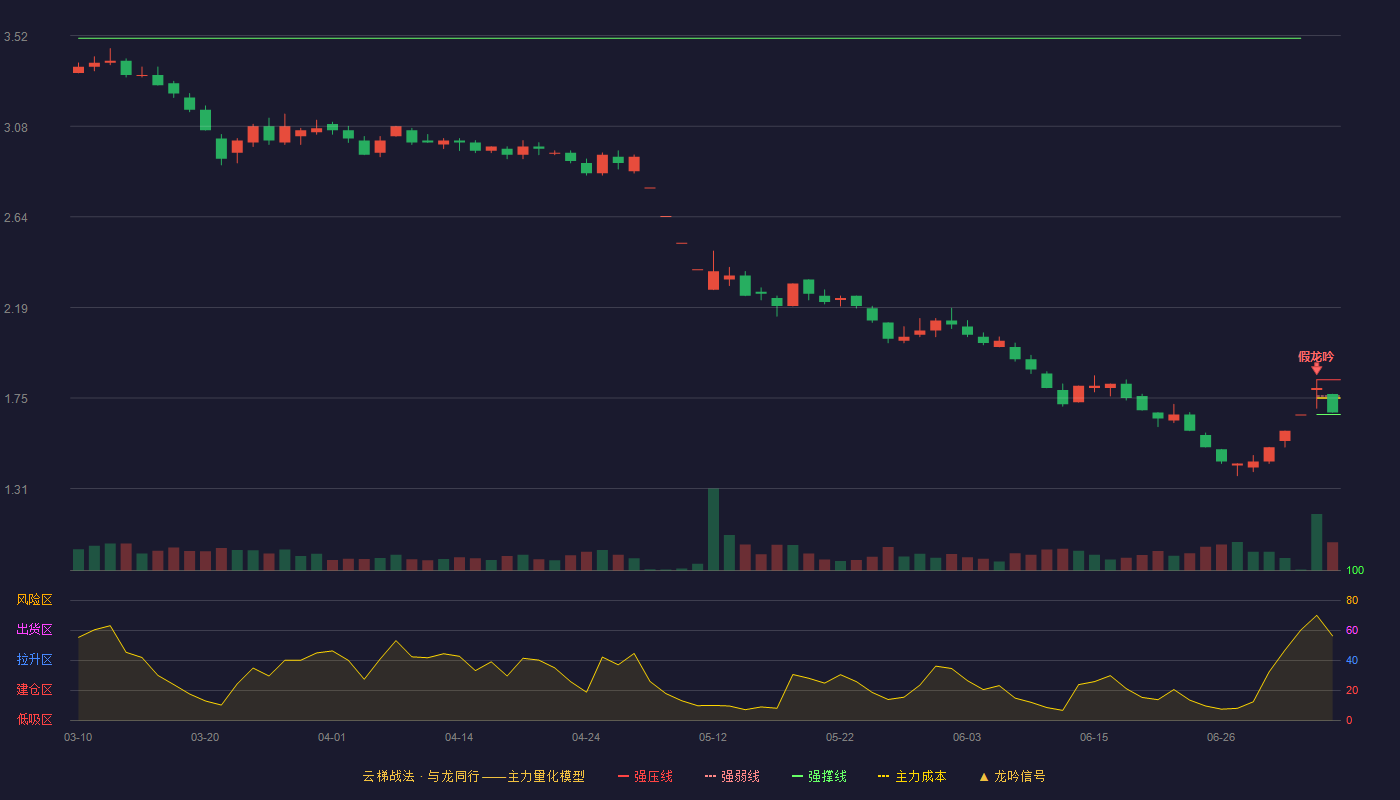
Task: Click the last green candlestick under 假龙吟
Action: coord(1332,403)
